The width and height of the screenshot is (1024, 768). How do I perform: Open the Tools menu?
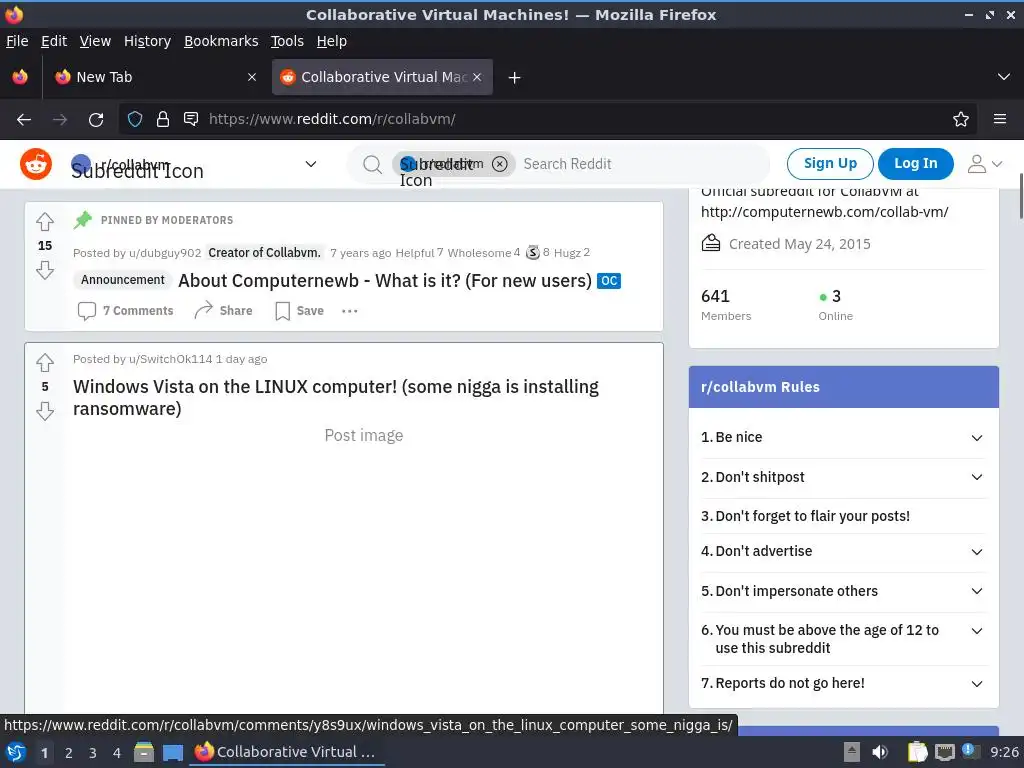[287, 41]
